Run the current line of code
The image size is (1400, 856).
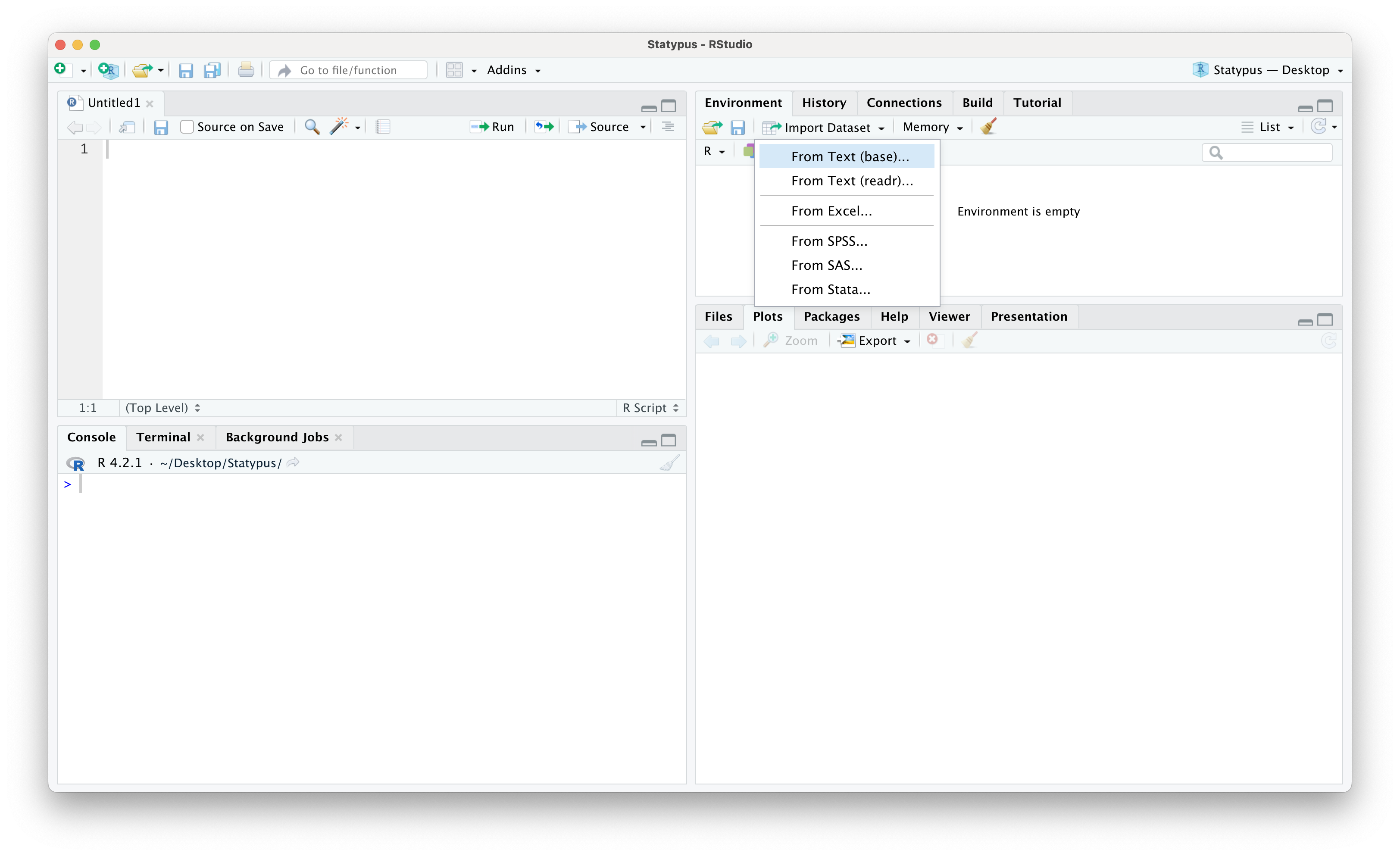tap(492, 127)
